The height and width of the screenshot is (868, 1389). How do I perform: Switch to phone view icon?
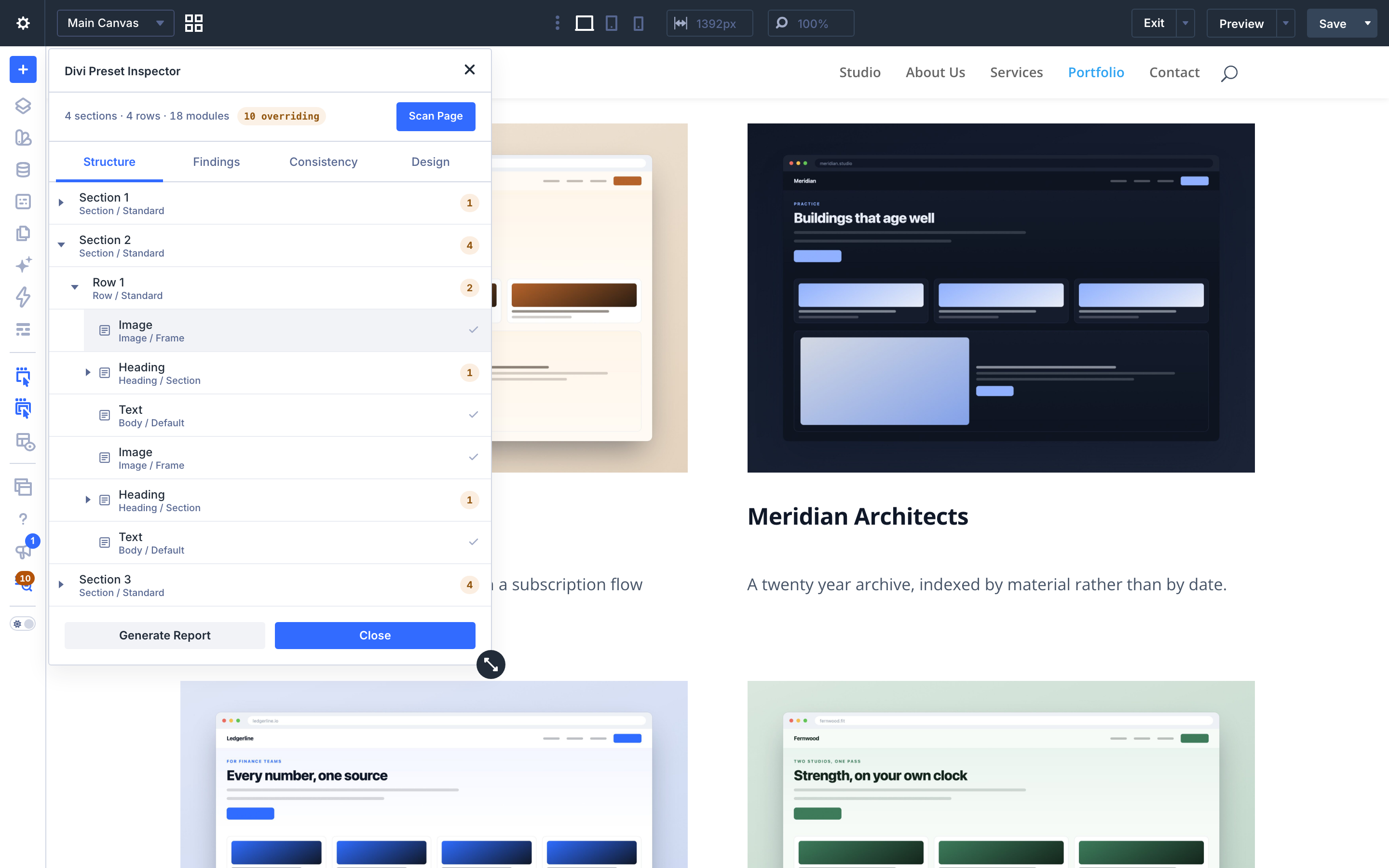coord(638,23)
